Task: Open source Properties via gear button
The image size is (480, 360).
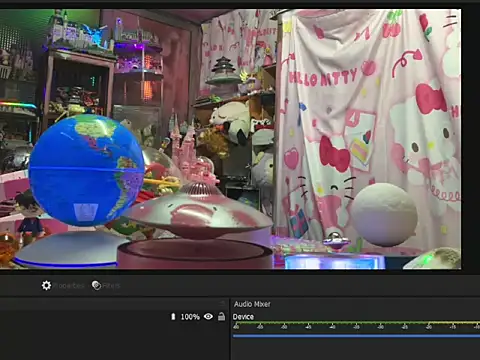Action: [63, 285]
